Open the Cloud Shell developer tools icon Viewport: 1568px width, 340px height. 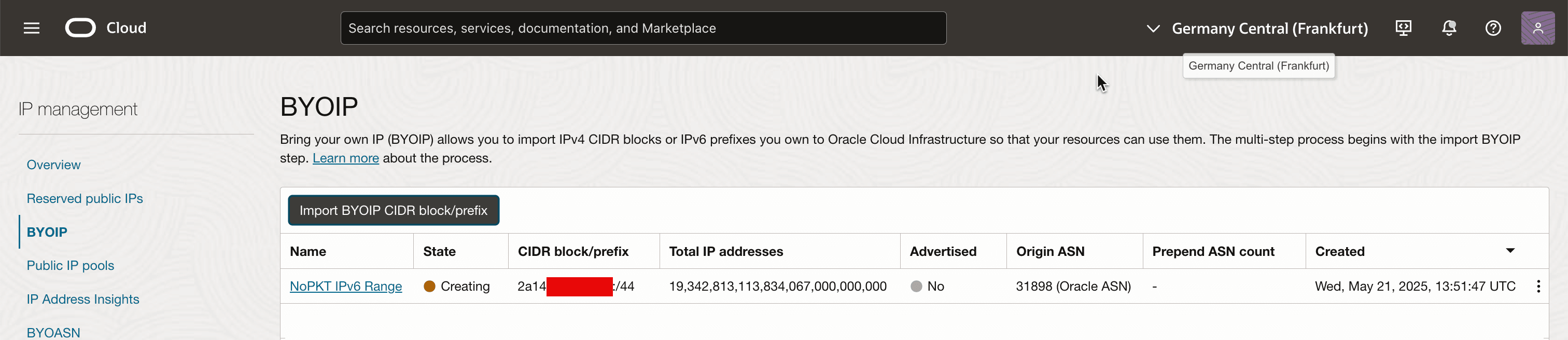pyautogui.click(x=1403, y=28)
